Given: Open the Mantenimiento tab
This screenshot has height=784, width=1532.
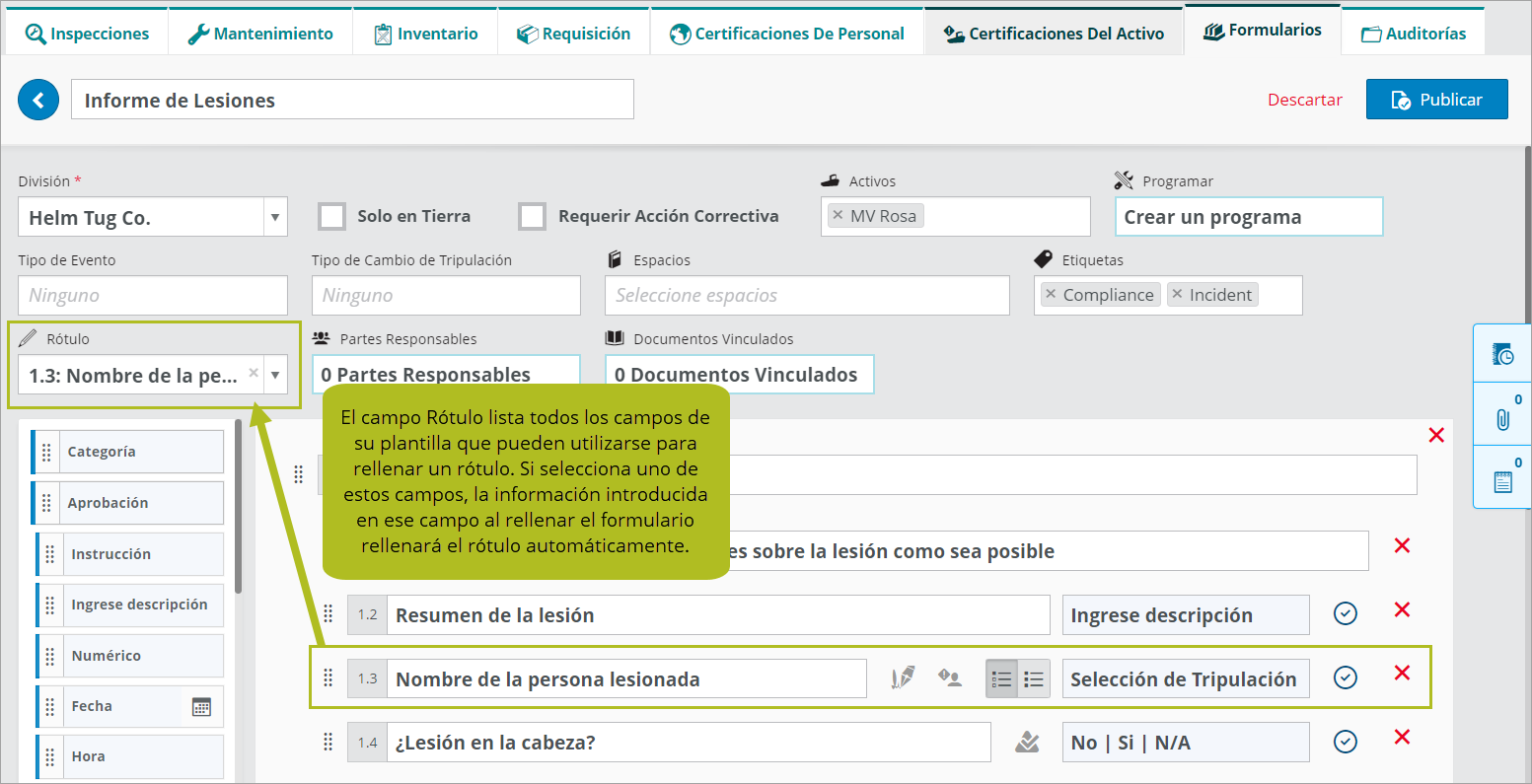Looking at the screenshot, I should (260, 34).
